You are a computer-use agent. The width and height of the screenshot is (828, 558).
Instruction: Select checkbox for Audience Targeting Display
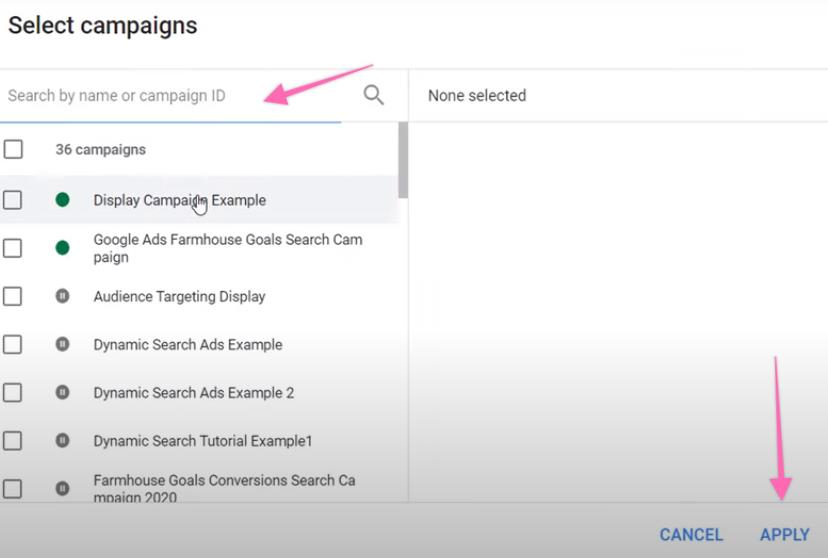click(13, 296)
